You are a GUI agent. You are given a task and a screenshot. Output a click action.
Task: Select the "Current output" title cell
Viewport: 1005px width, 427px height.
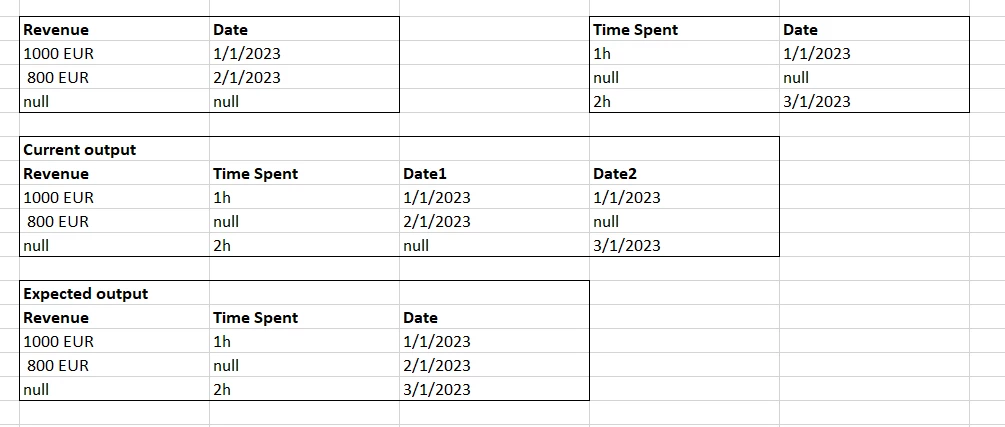(x=114, y=149)
